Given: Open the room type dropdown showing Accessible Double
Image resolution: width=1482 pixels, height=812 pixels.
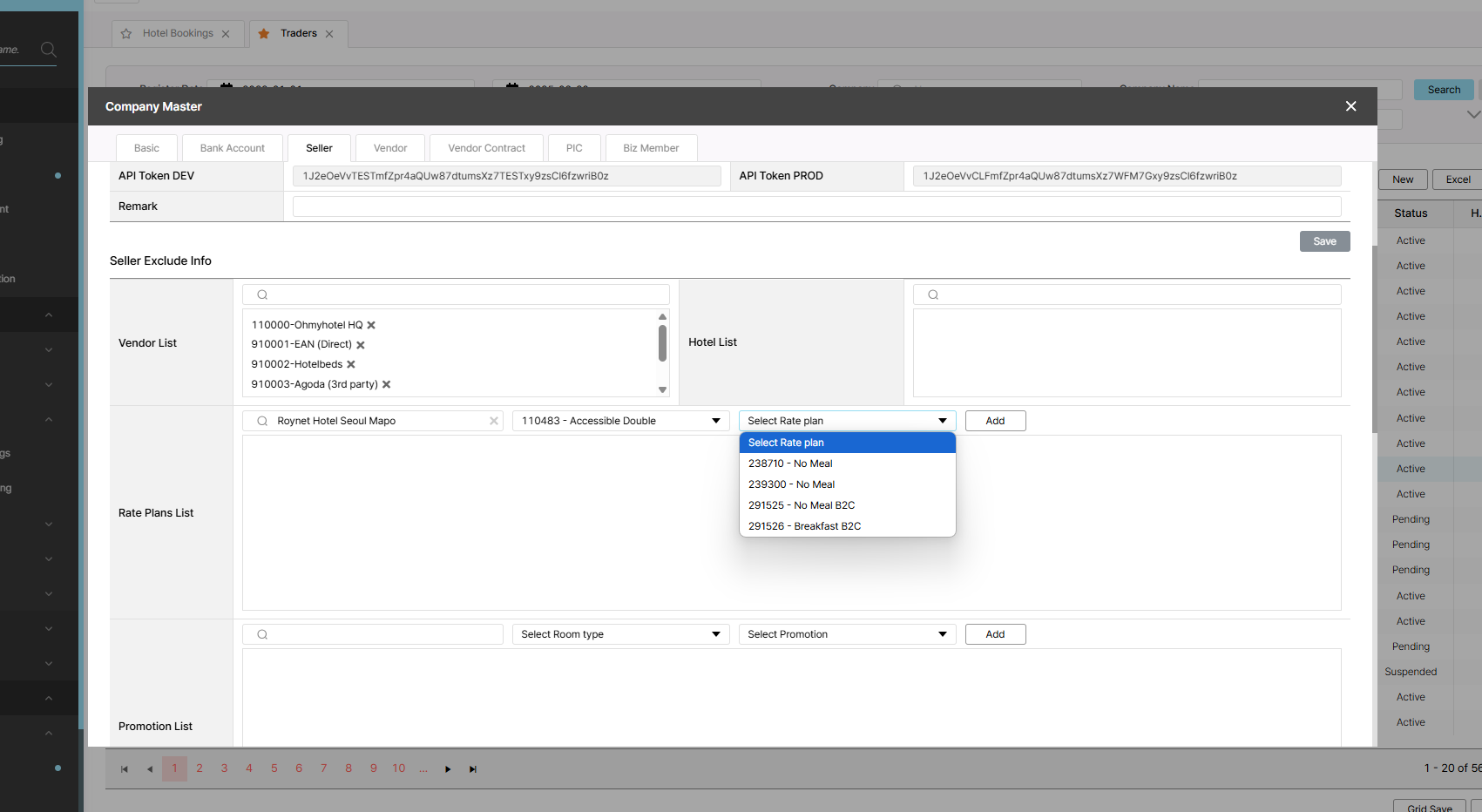Looking at the screenshot, I should coord(620,421).
